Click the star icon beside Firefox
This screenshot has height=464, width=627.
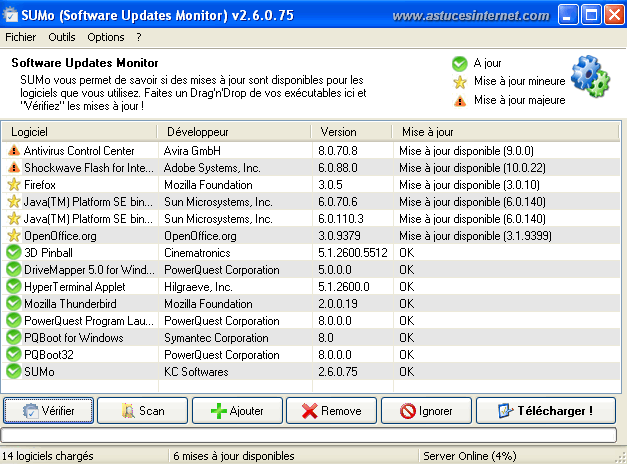(x=14, y=185)
